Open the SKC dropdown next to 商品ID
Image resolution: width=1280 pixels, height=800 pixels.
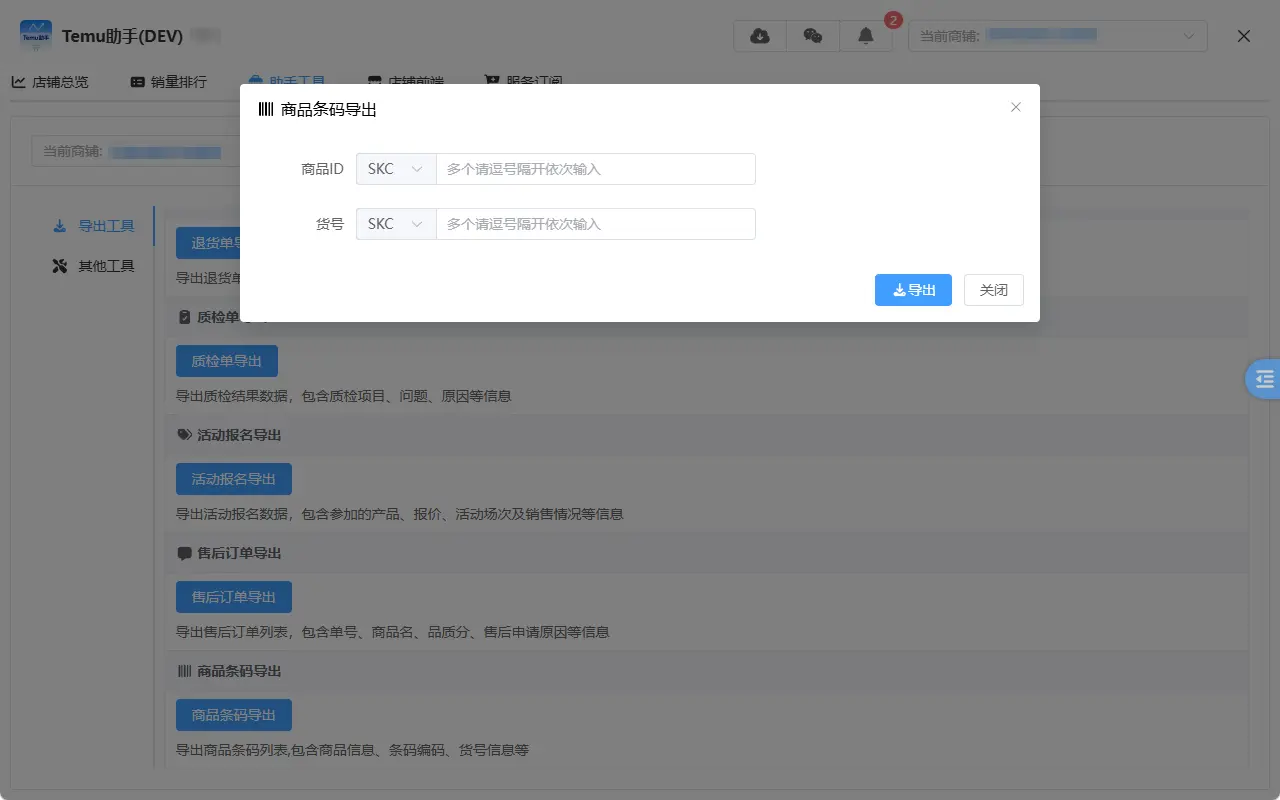(395, 168)
